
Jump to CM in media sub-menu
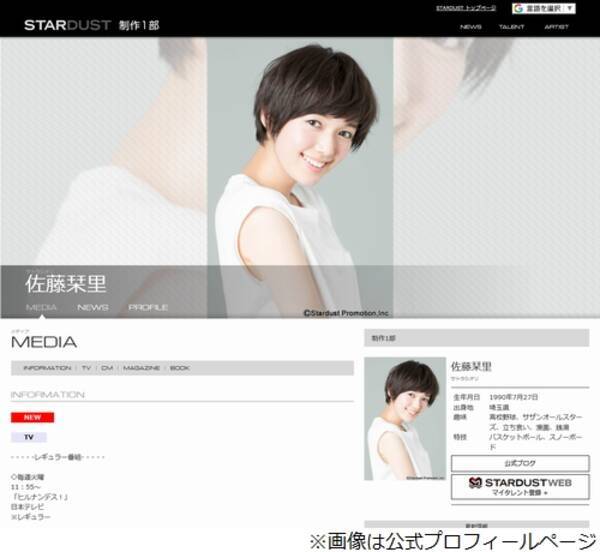(107, 368)
